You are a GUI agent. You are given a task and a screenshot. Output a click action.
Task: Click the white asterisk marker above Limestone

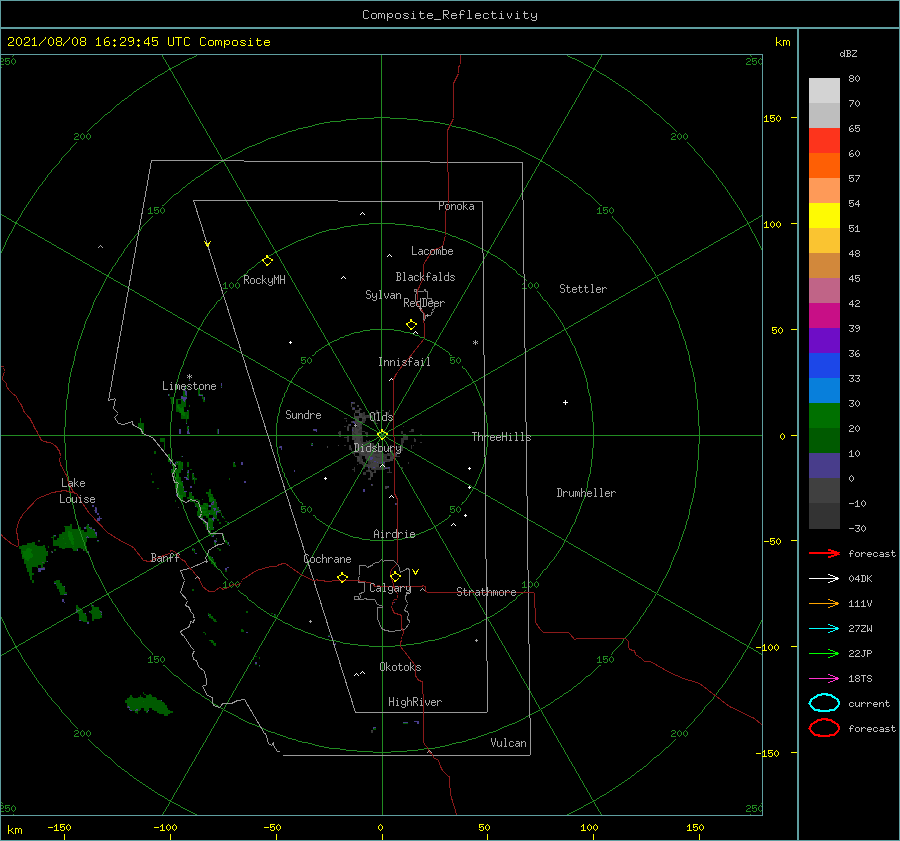[x=189, y=377]
